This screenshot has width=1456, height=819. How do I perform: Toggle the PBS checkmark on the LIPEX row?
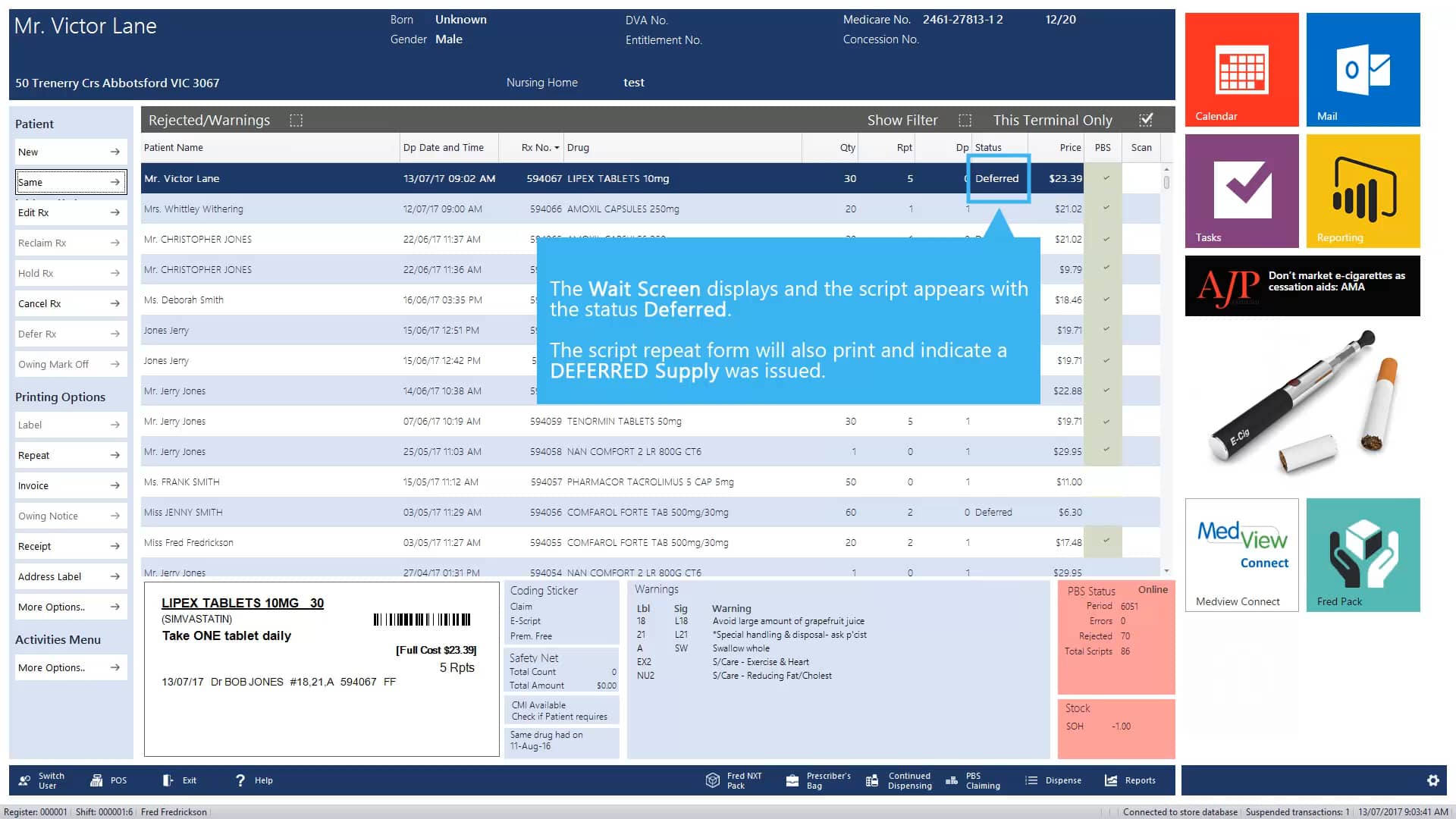[x=1105, y=178]
